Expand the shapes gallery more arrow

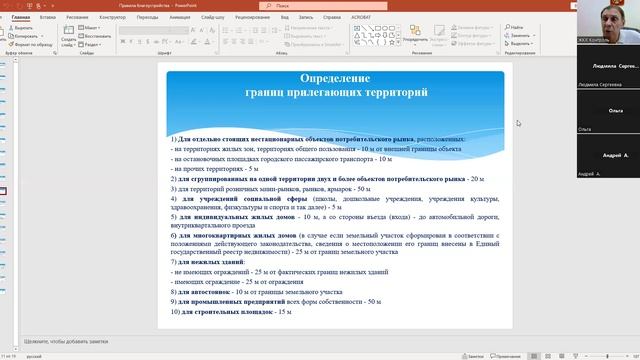(x=398, y=42)
